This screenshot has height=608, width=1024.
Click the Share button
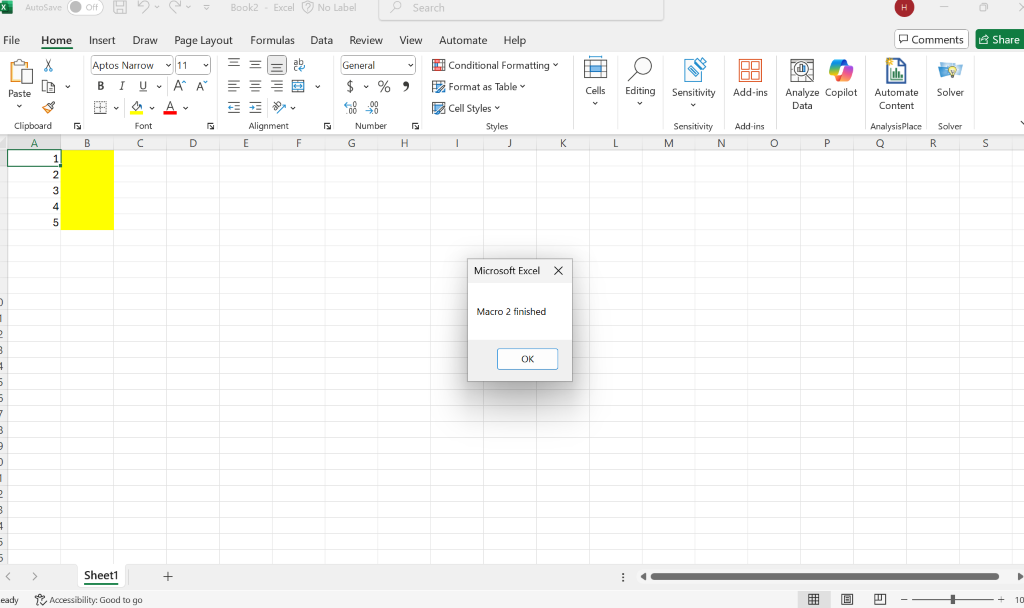coord(999,39)
